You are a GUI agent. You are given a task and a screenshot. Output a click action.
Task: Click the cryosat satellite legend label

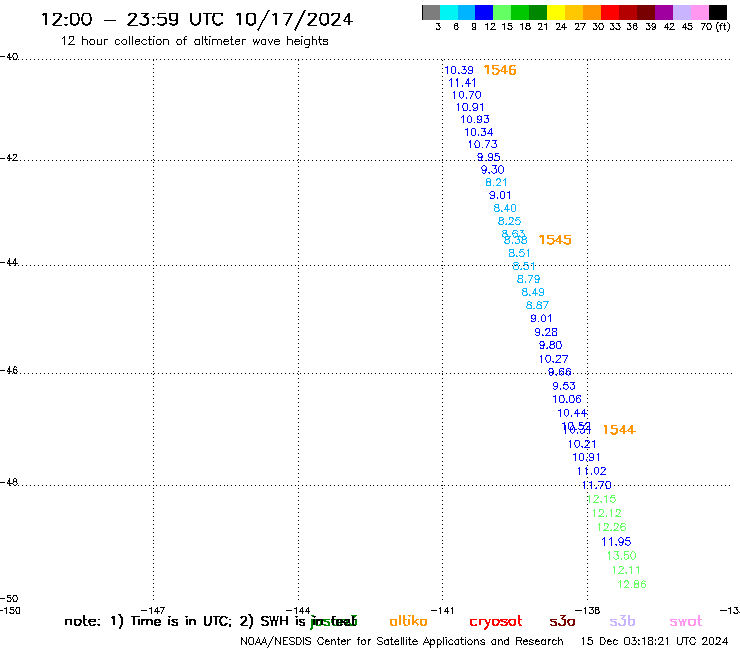pyautogui.click(x=496, y=621)
